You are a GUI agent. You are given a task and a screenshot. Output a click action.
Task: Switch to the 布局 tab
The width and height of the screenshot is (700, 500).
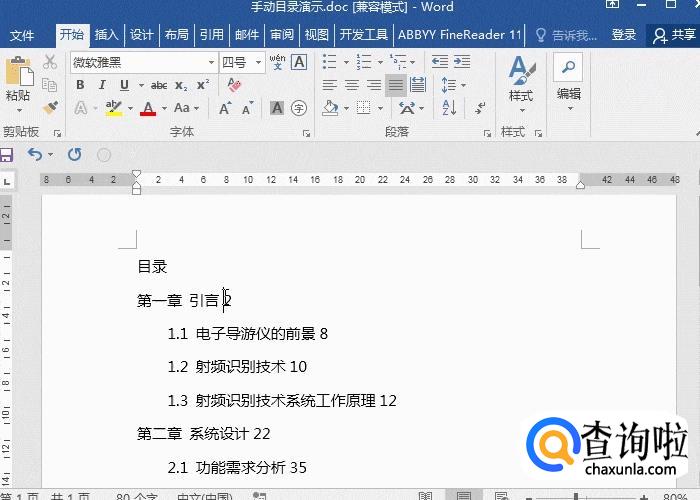point(177,34)
